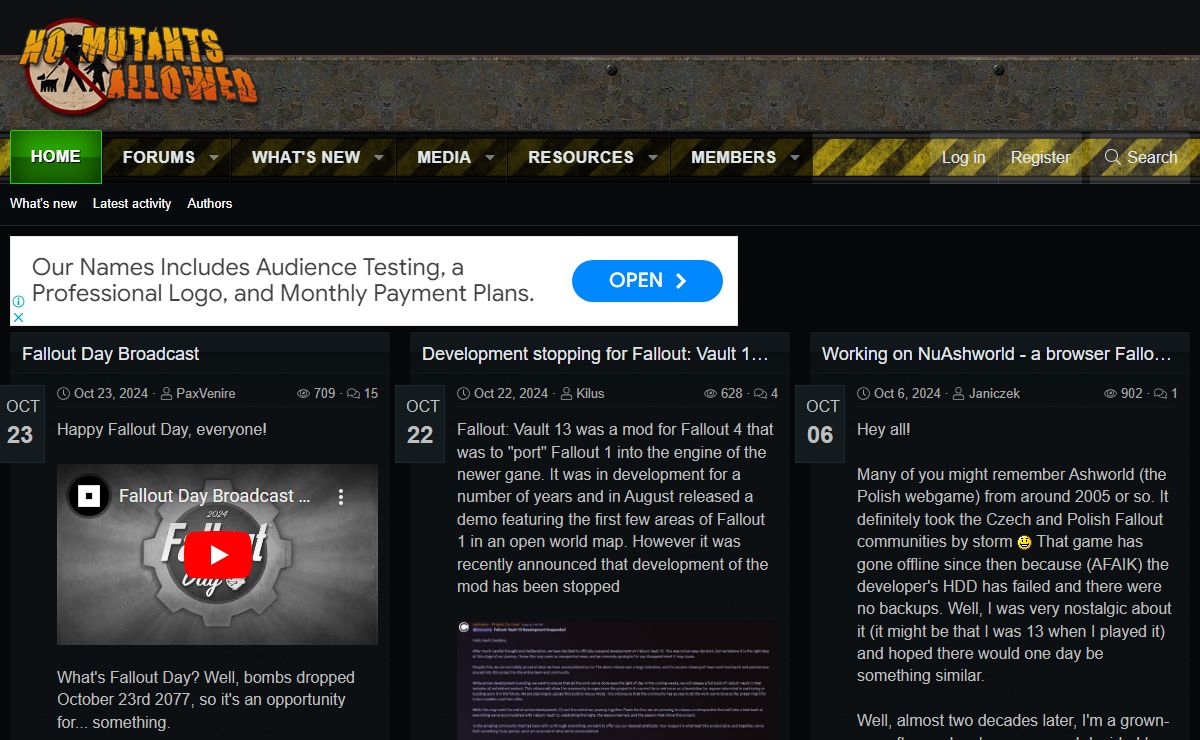Click the ad headline text
Image resolution: width=1200 pixels, height=740 pixels.
283,281
